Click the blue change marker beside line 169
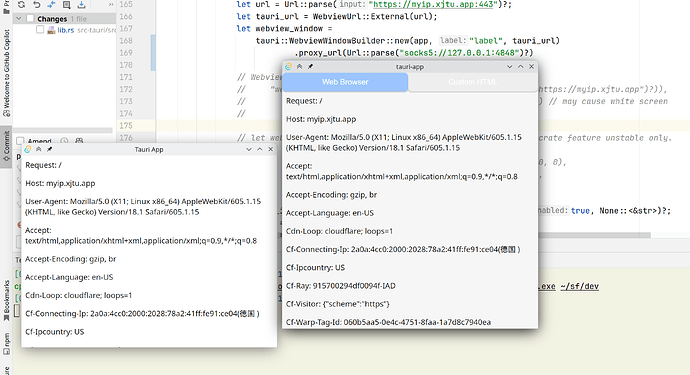The image size is (690, 375). (153, 53)
